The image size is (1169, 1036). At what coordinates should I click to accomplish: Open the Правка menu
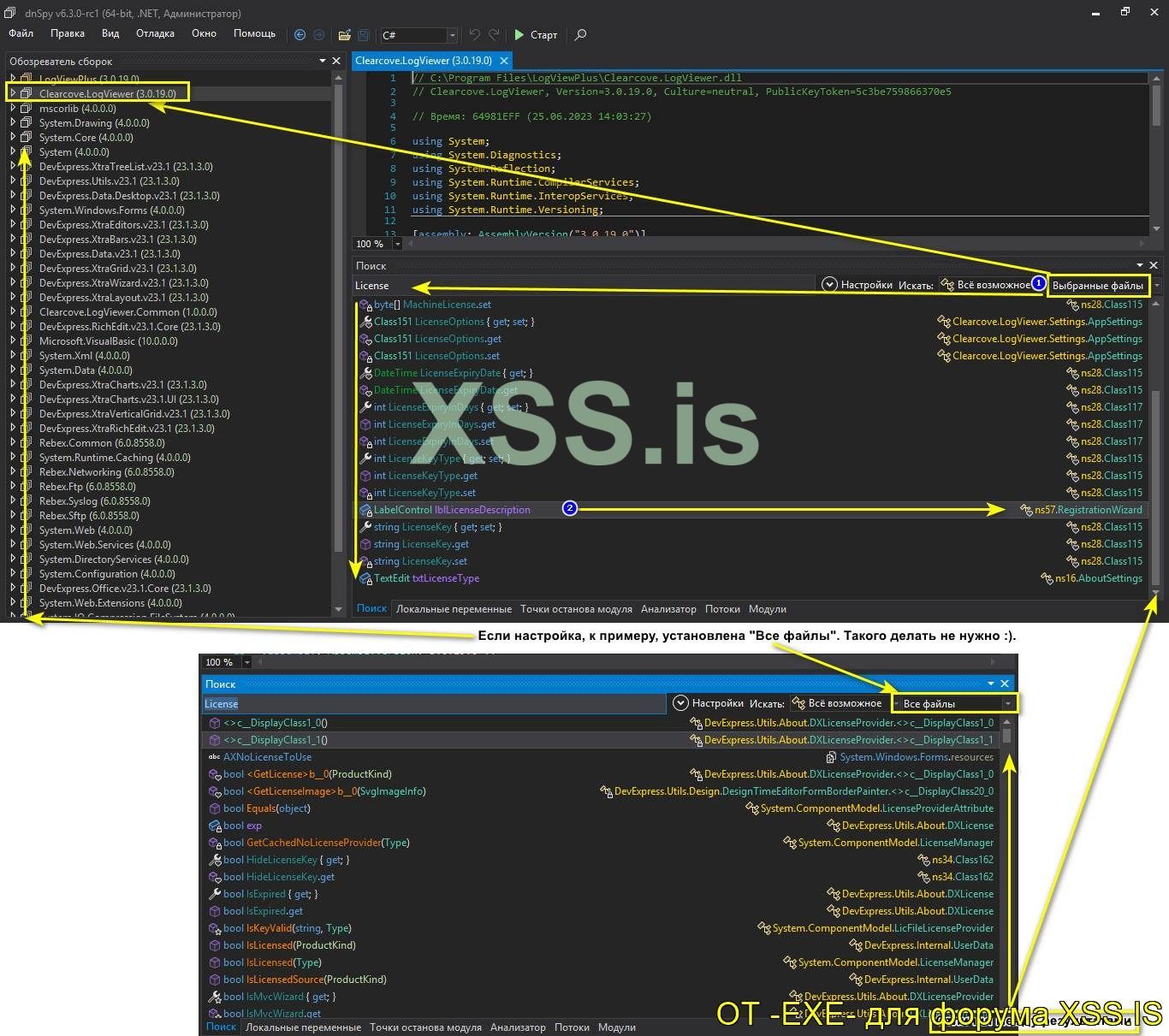68,33
